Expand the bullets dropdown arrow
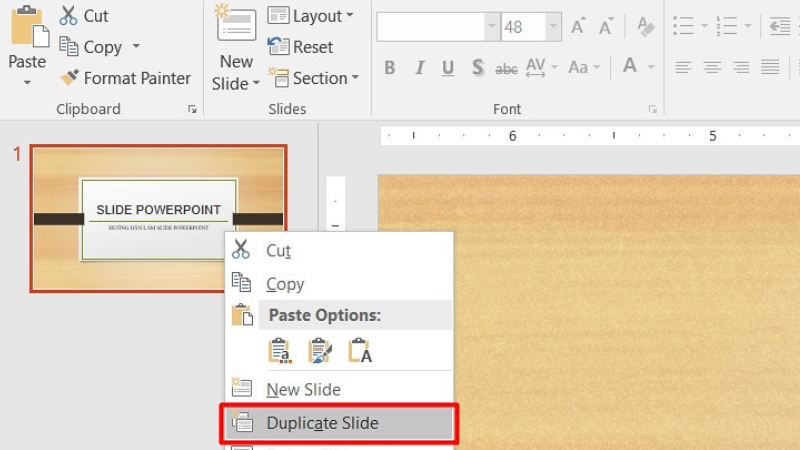The width and height of the screenshot is (800, 450). 705,26
